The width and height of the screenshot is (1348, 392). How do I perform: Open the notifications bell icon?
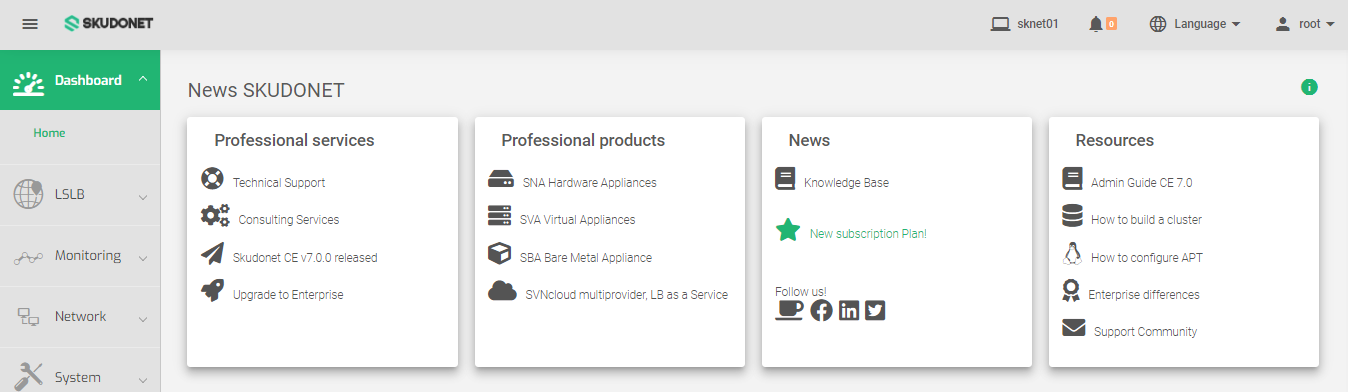1095,24
